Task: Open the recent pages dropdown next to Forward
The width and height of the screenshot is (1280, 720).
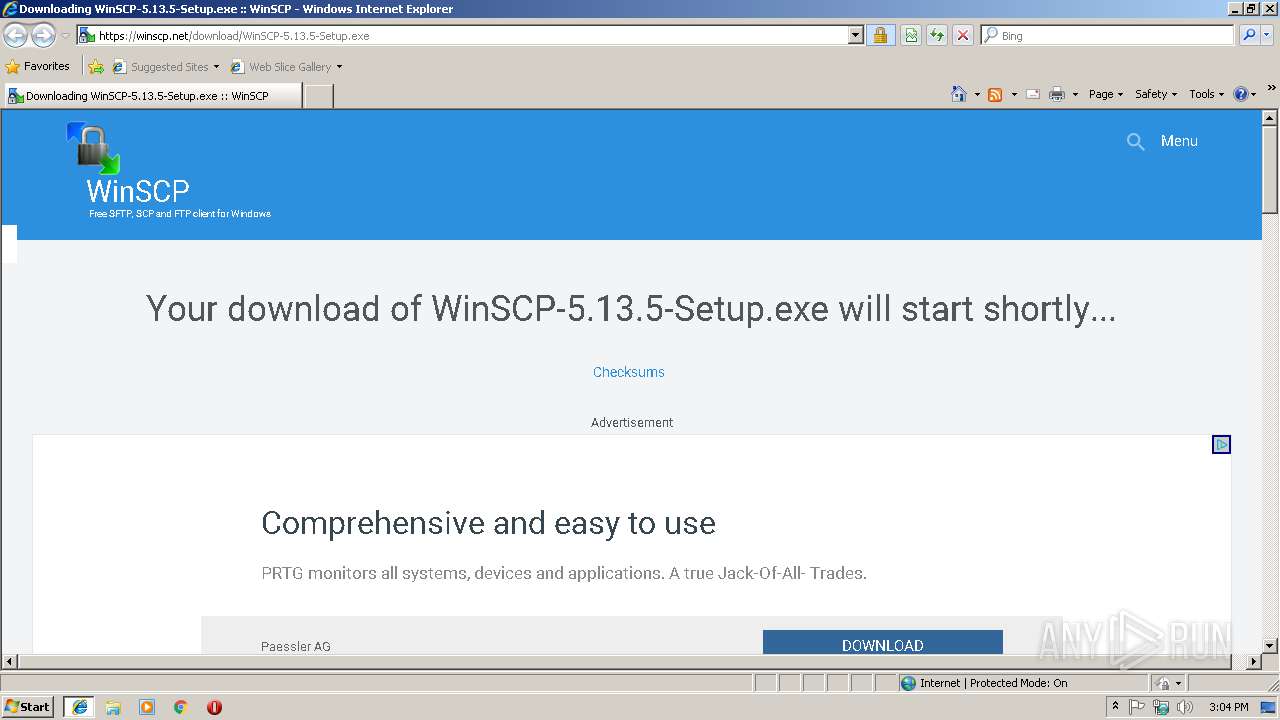Action: click(x=65, y=36)
